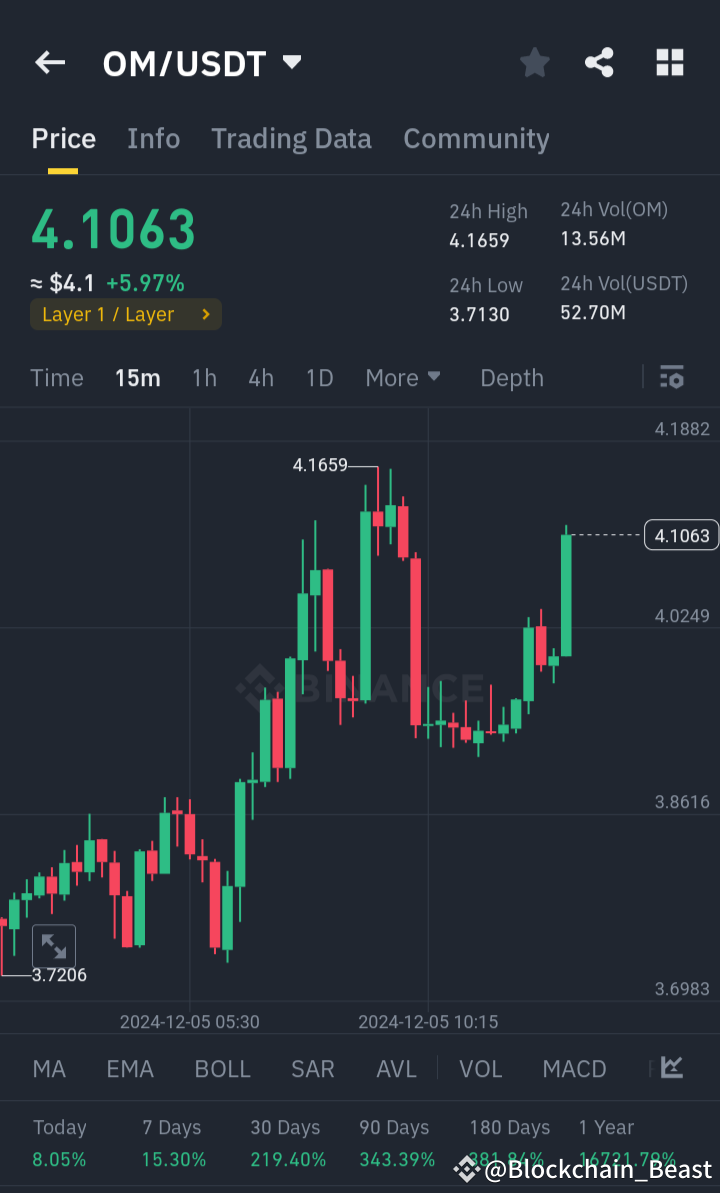Open the Layer 1 / Layer tag chevron

pyautogui.click(x=206, y=314)
